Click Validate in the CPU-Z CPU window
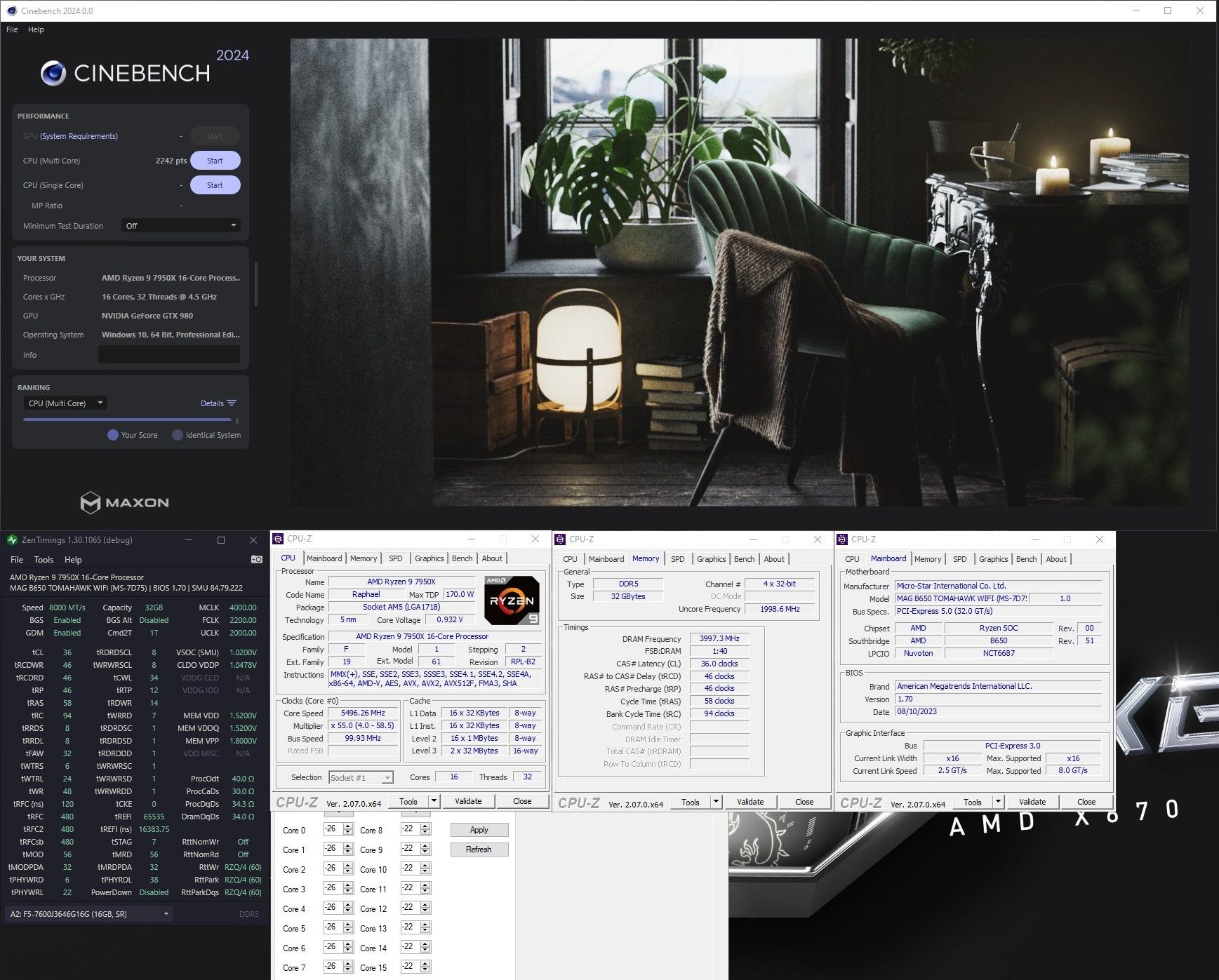Image resolution: width=1219 pixels, height=980 pixels. 468,801
